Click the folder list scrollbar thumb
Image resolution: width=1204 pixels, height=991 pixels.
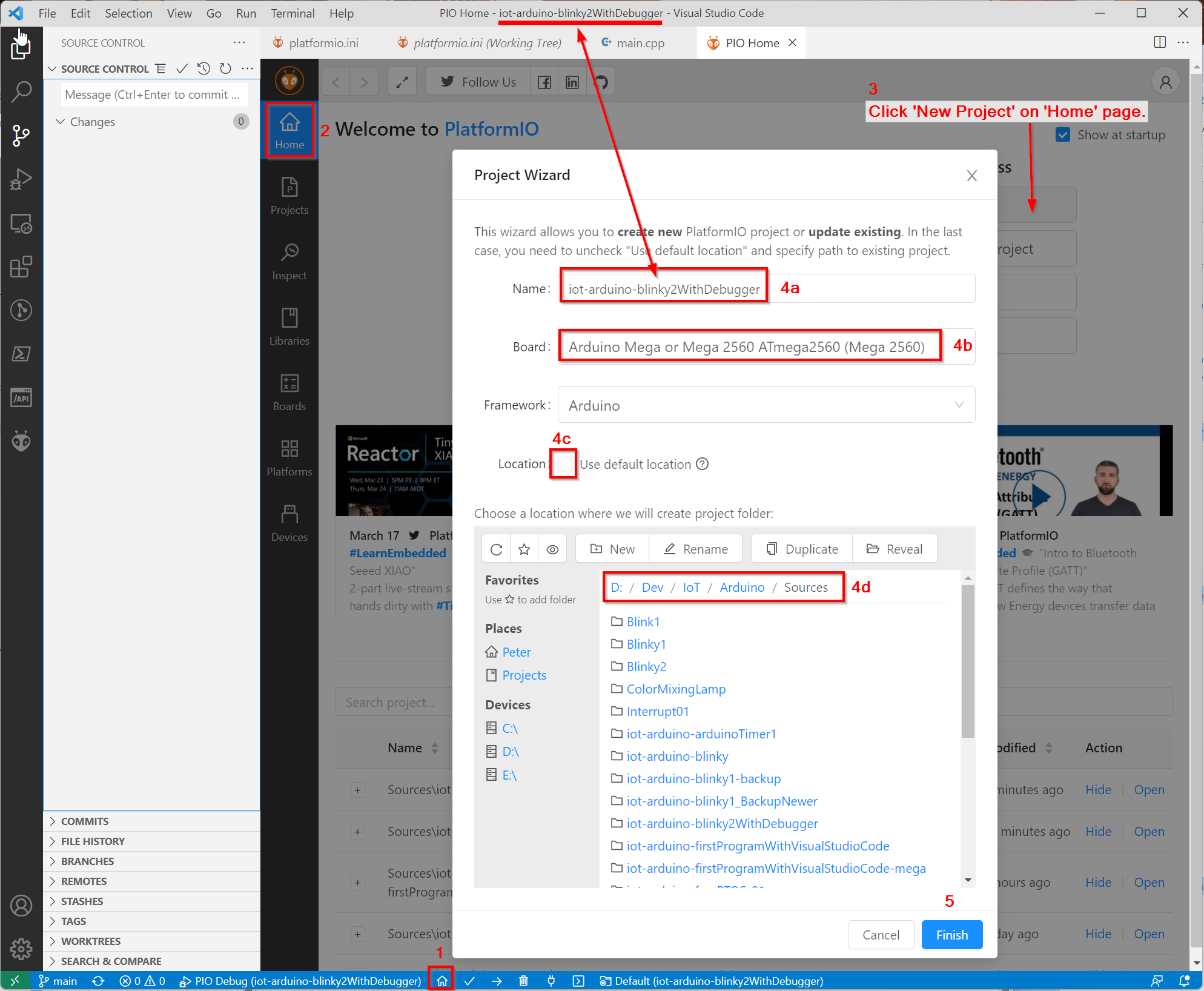click(968, 661)
